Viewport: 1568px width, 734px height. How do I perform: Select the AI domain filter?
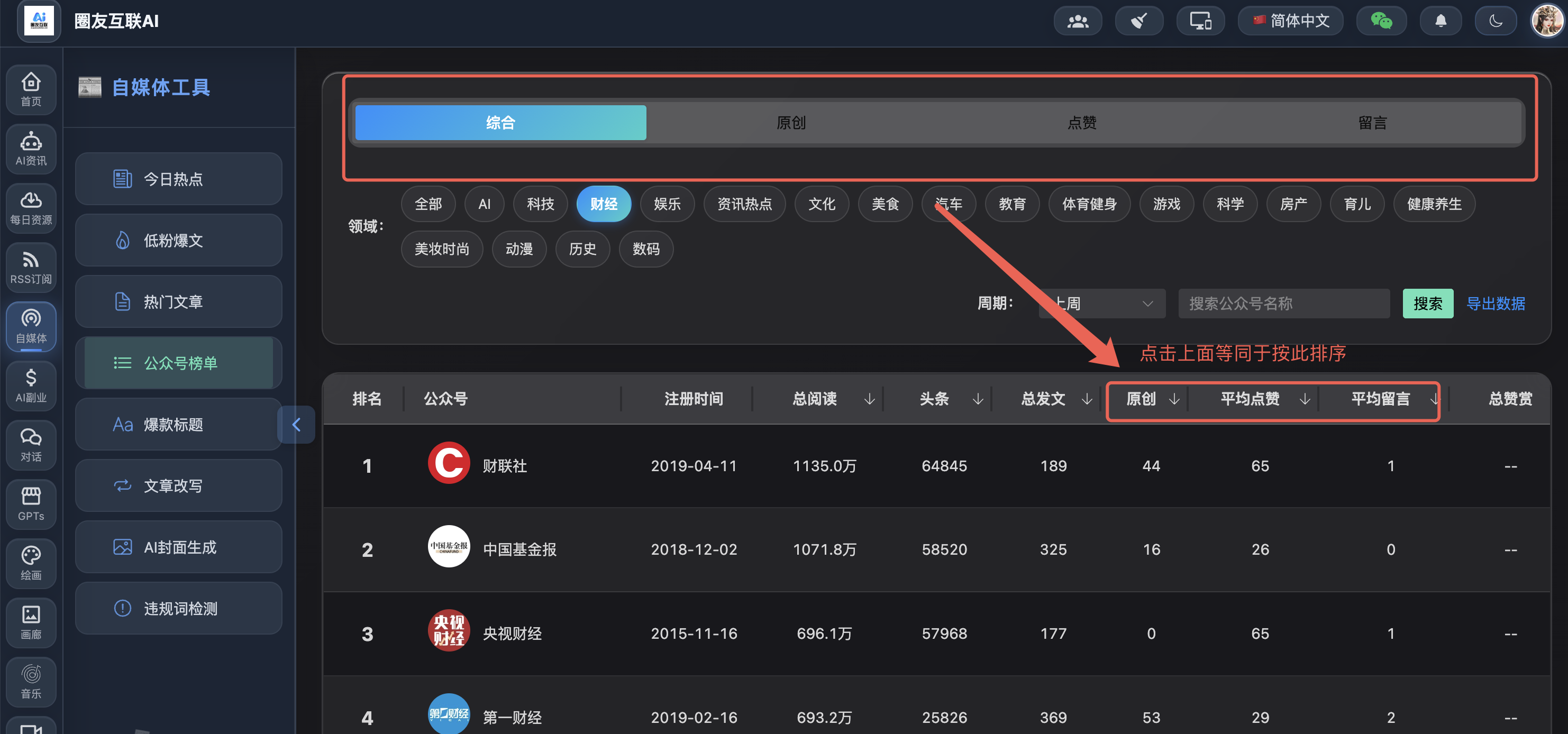485,204
